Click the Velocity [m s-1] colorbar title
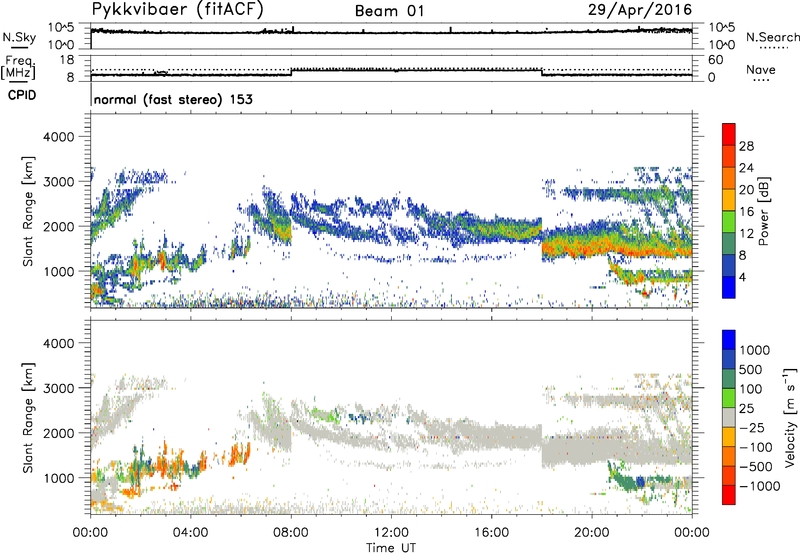Viewport: 800px width, 554px height. click(x=790, y=417)
